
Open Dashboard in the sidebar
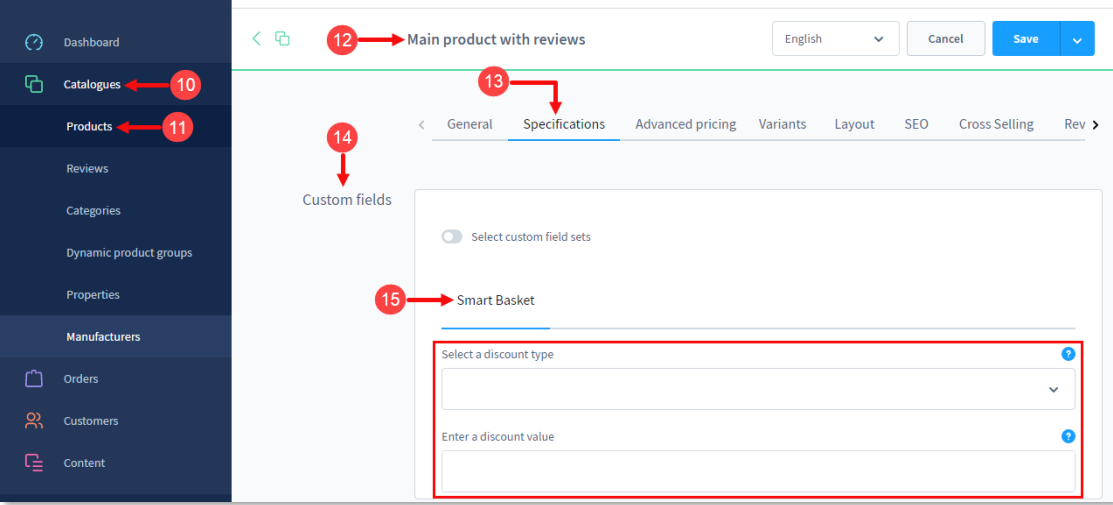point(92,42)
